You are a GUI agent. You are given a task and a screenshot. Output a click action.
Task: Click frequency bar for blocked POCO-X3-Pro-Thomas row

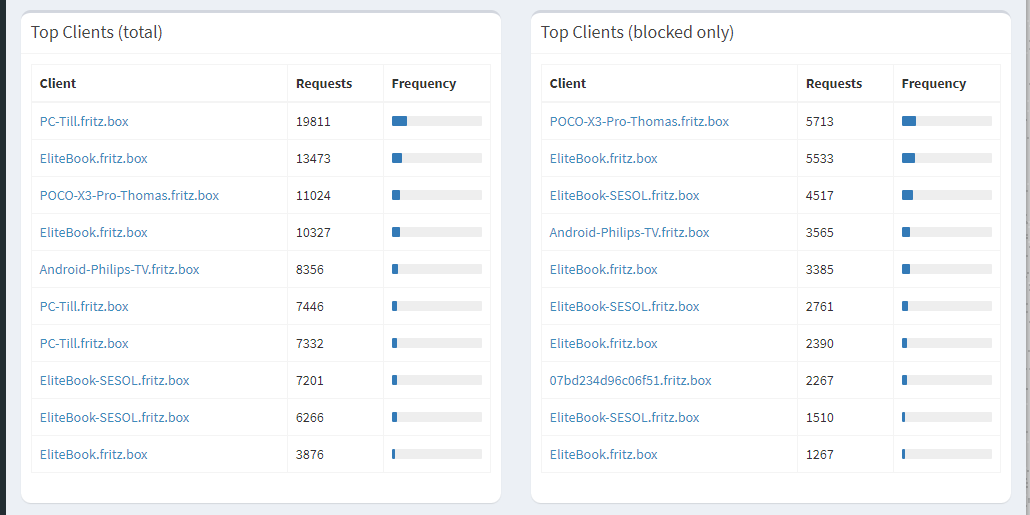(x=947, y=121)
